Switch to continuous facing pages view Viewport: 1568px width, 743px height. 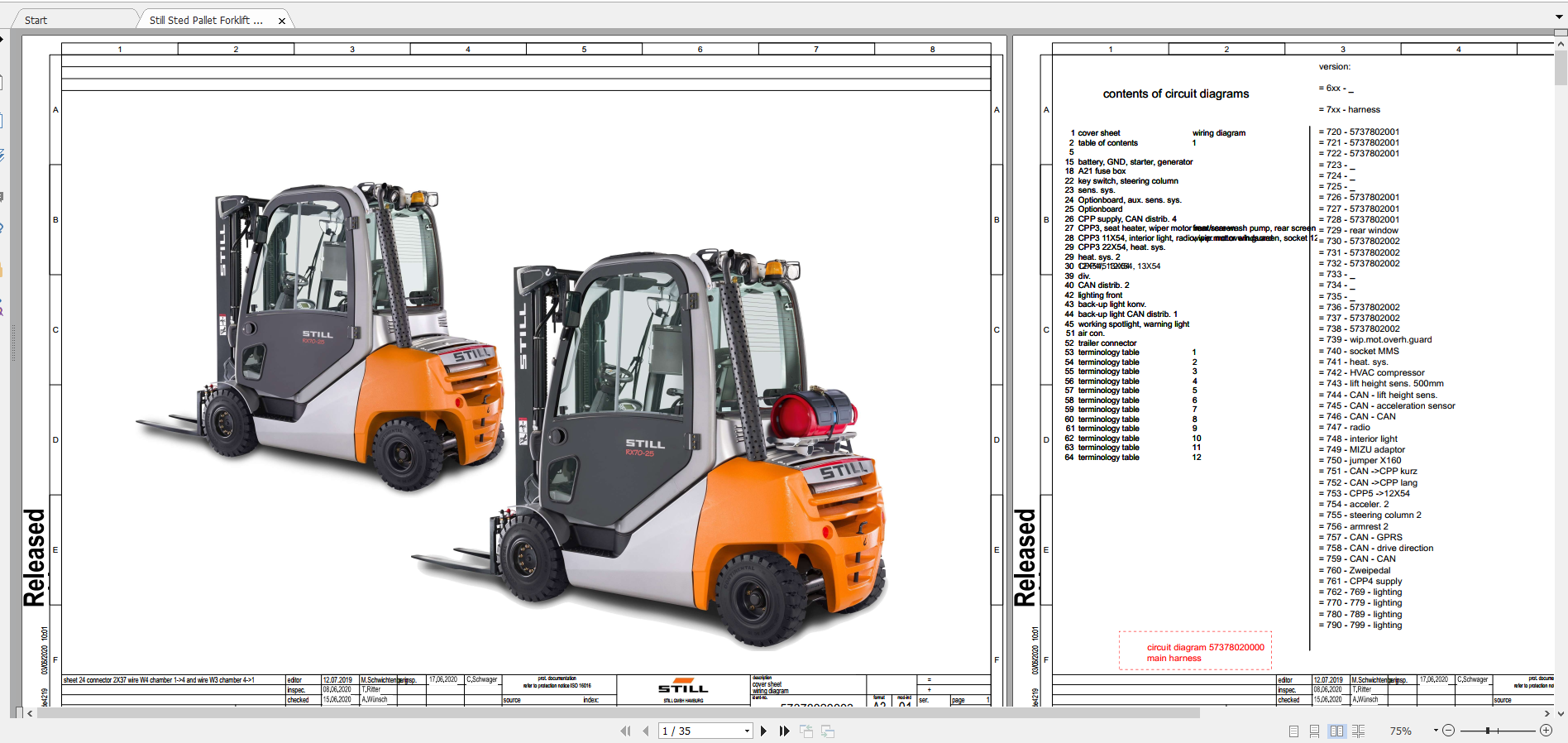click(1358, 731)
